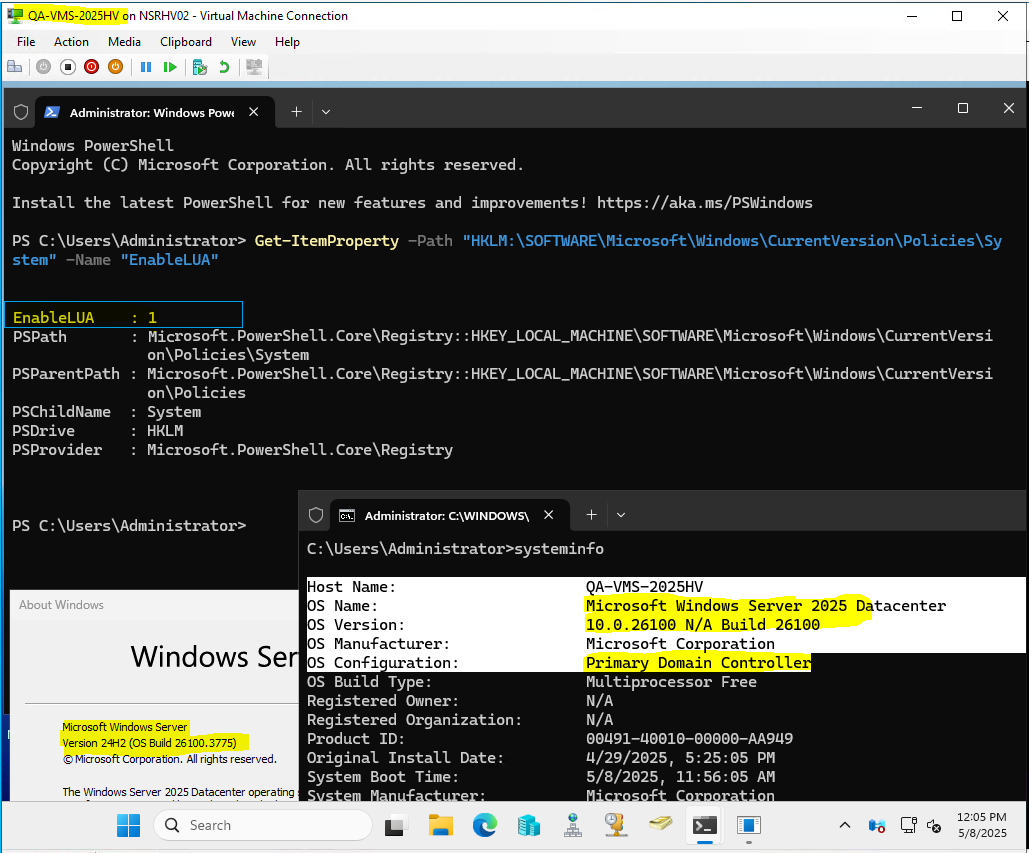Image resolution: width=1029 pixels, height=853 pixels.
Task: Save the VM state with the orange power icon
Action: 116,67
